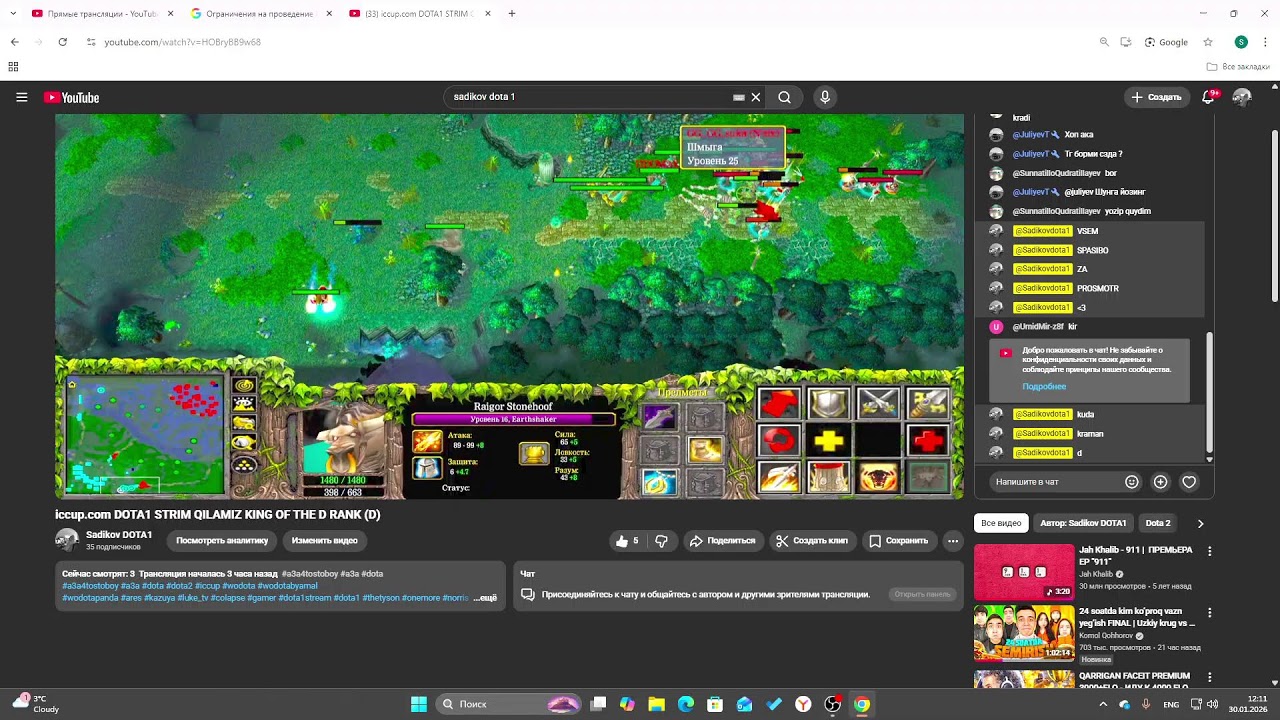Expand the description with …ещё

[485, 598]
